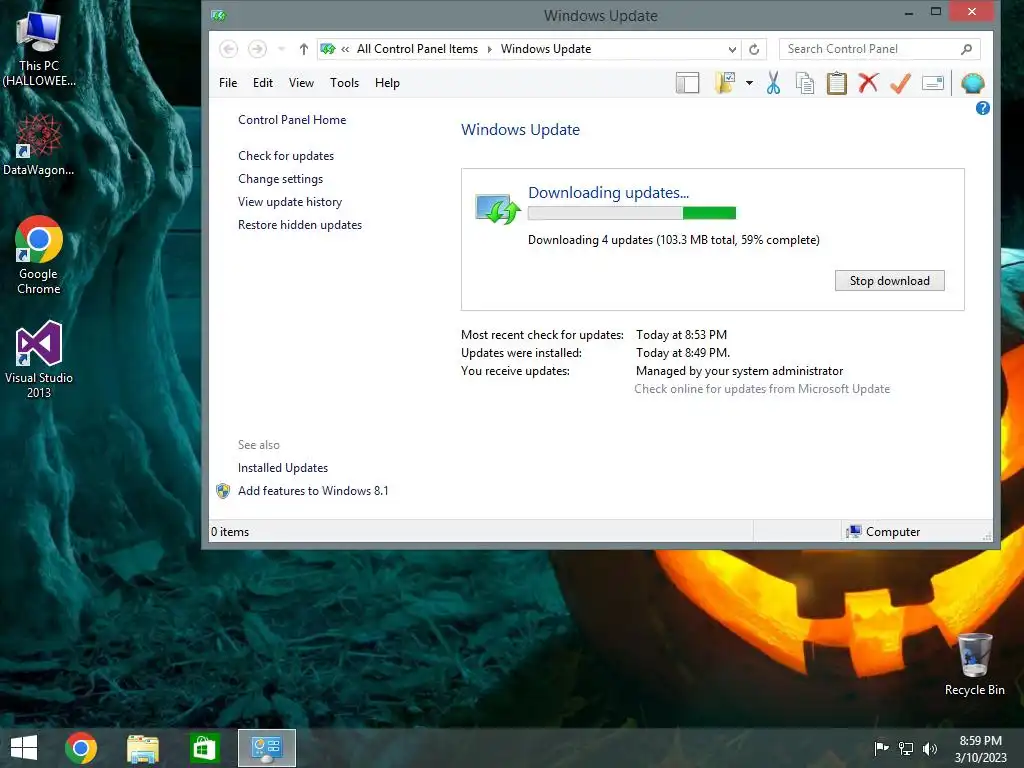Click the Cut scissors icon
This screenshot has width=1024, height=768.
[x=773, y=83]
